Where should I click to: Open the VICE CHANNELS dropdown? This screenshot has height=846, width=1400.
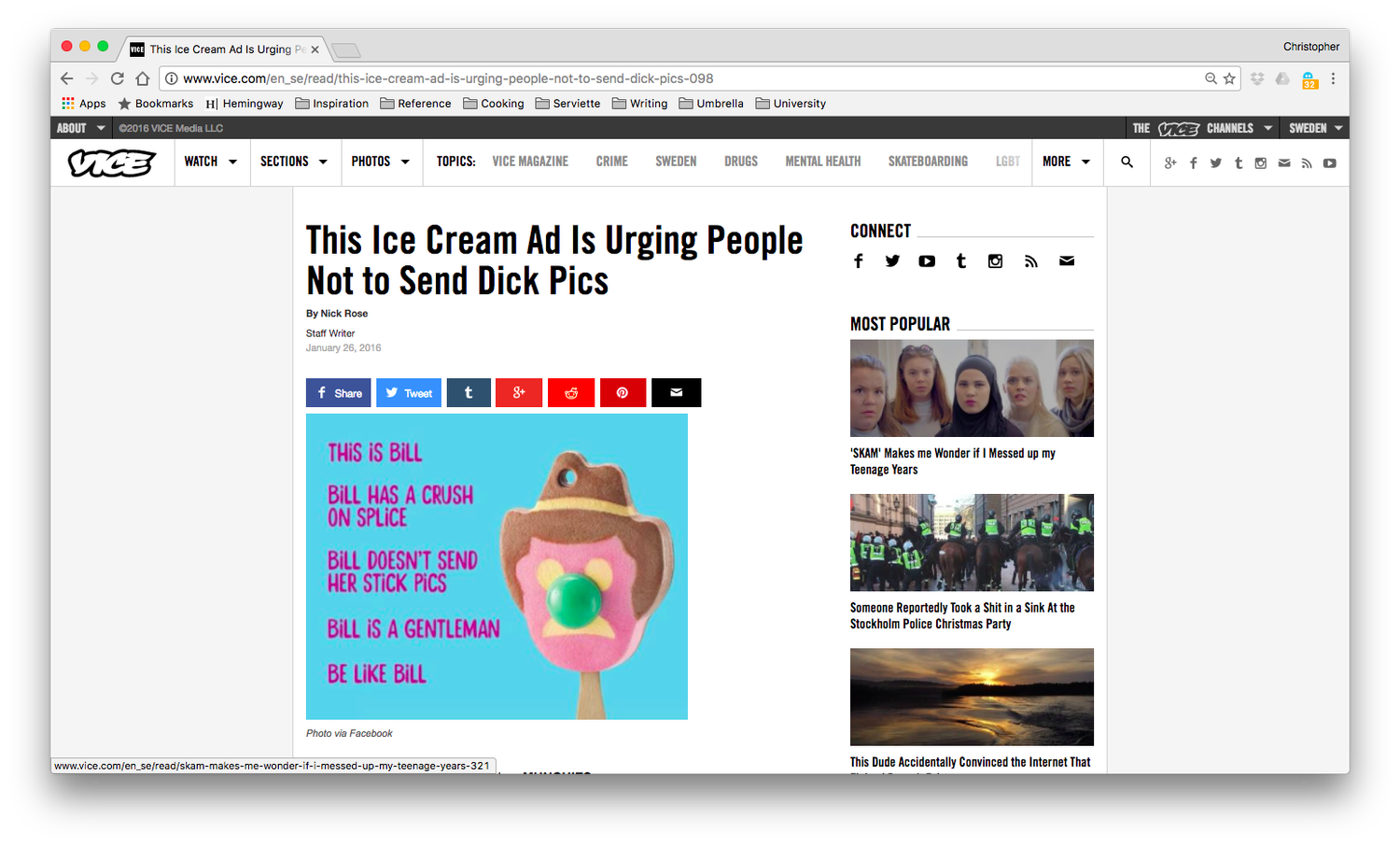click(x=1202, y=128)
